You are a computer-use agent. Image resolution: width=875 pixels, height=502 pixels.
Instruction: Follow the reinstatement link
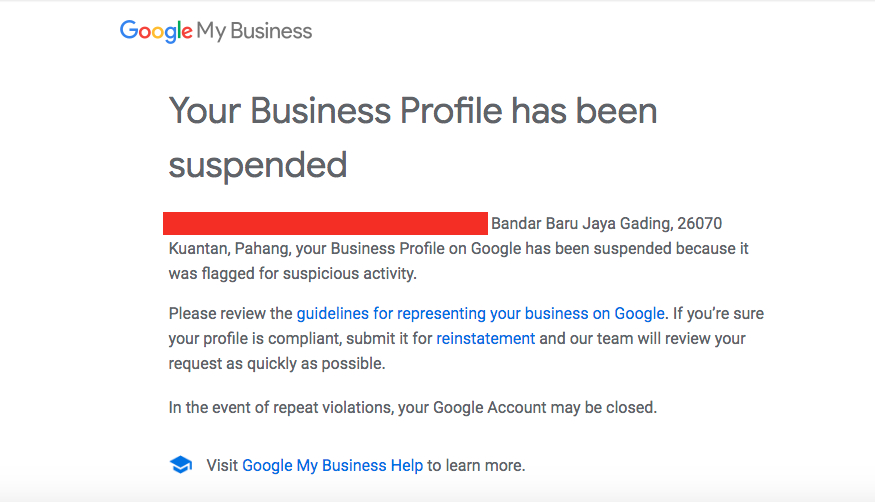click(485, 339)
